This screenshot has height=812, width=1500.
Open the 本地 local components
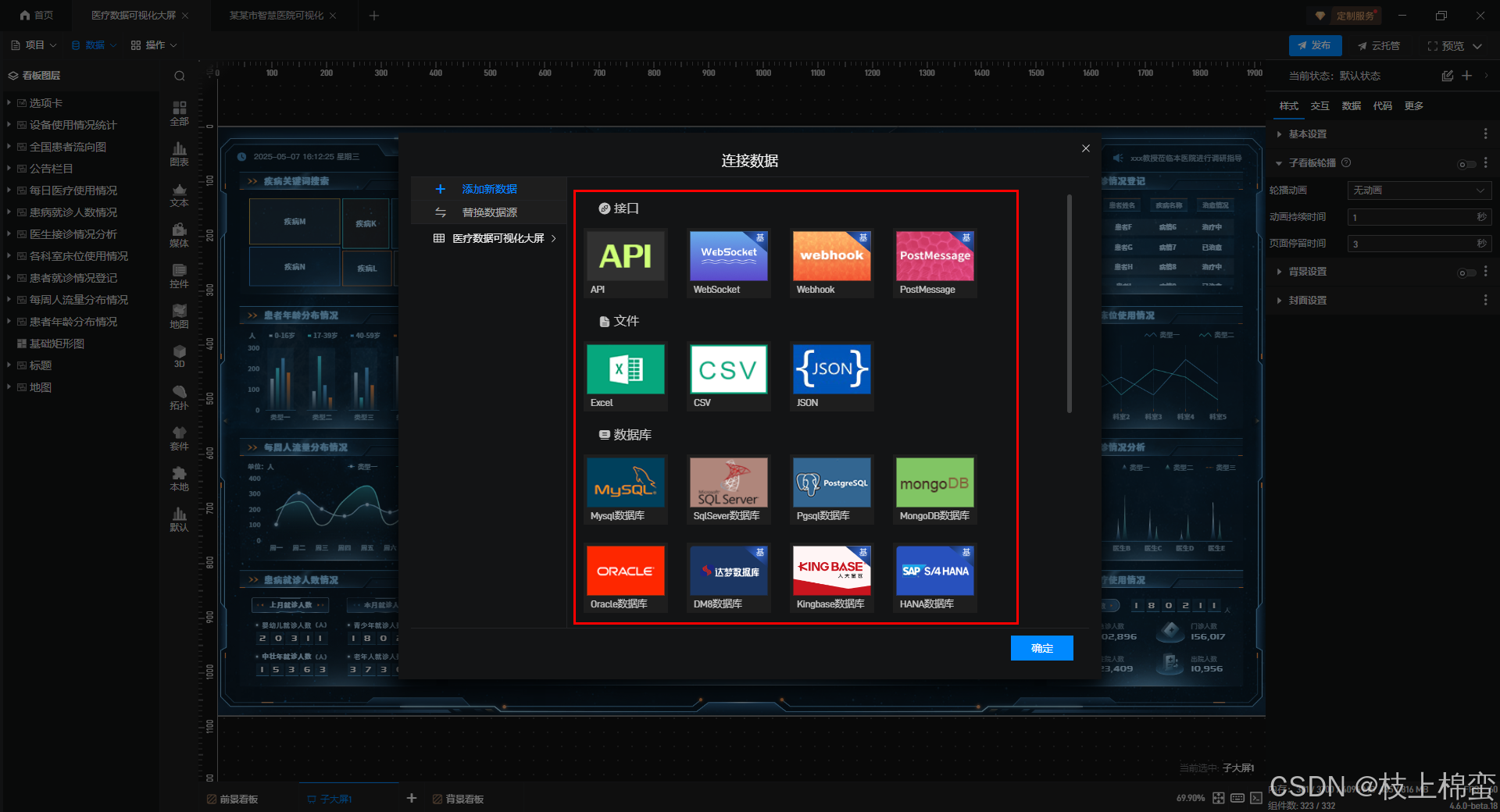coord(180,479)
